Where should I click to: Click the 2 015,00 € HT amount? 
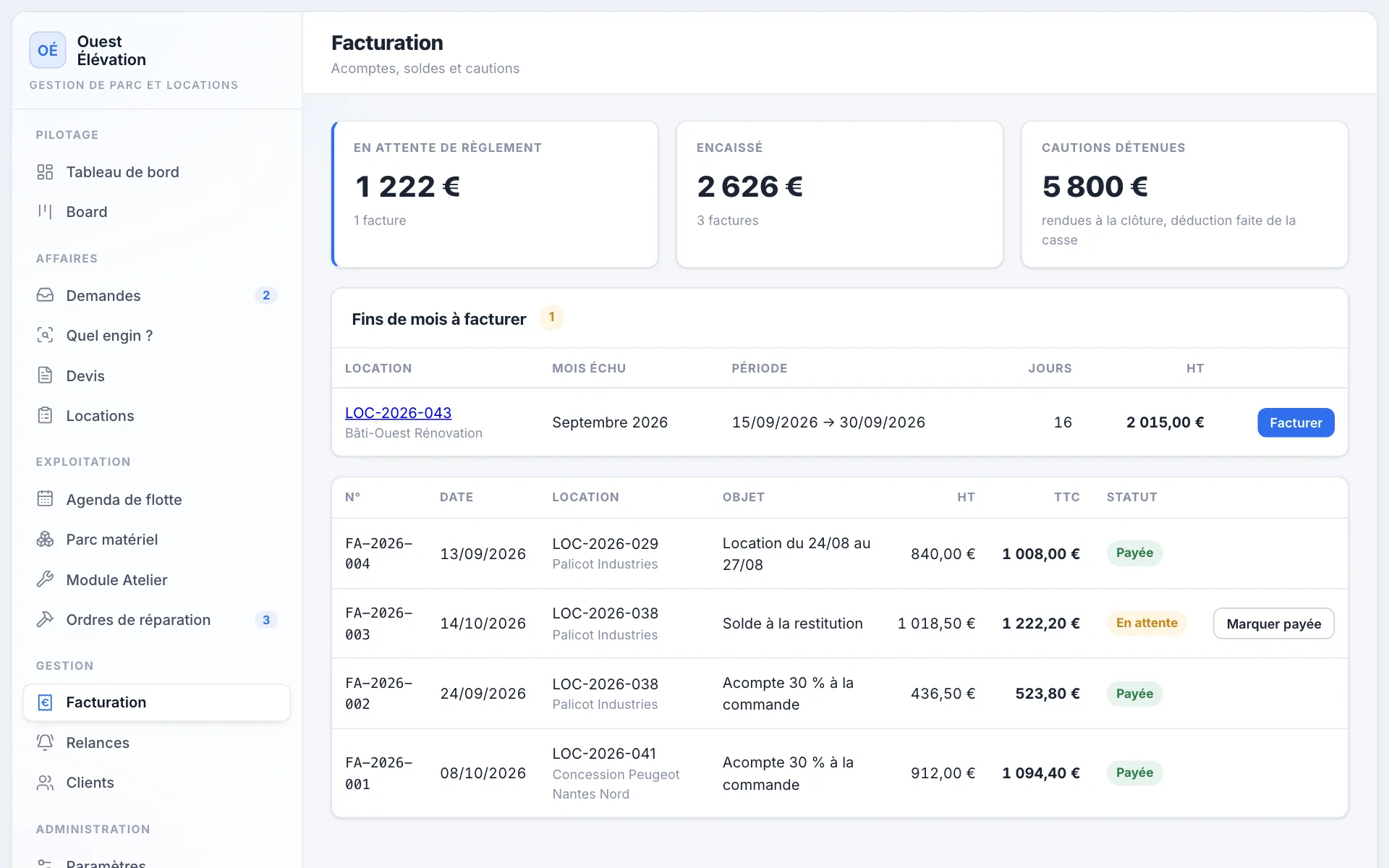point(1165,422)
